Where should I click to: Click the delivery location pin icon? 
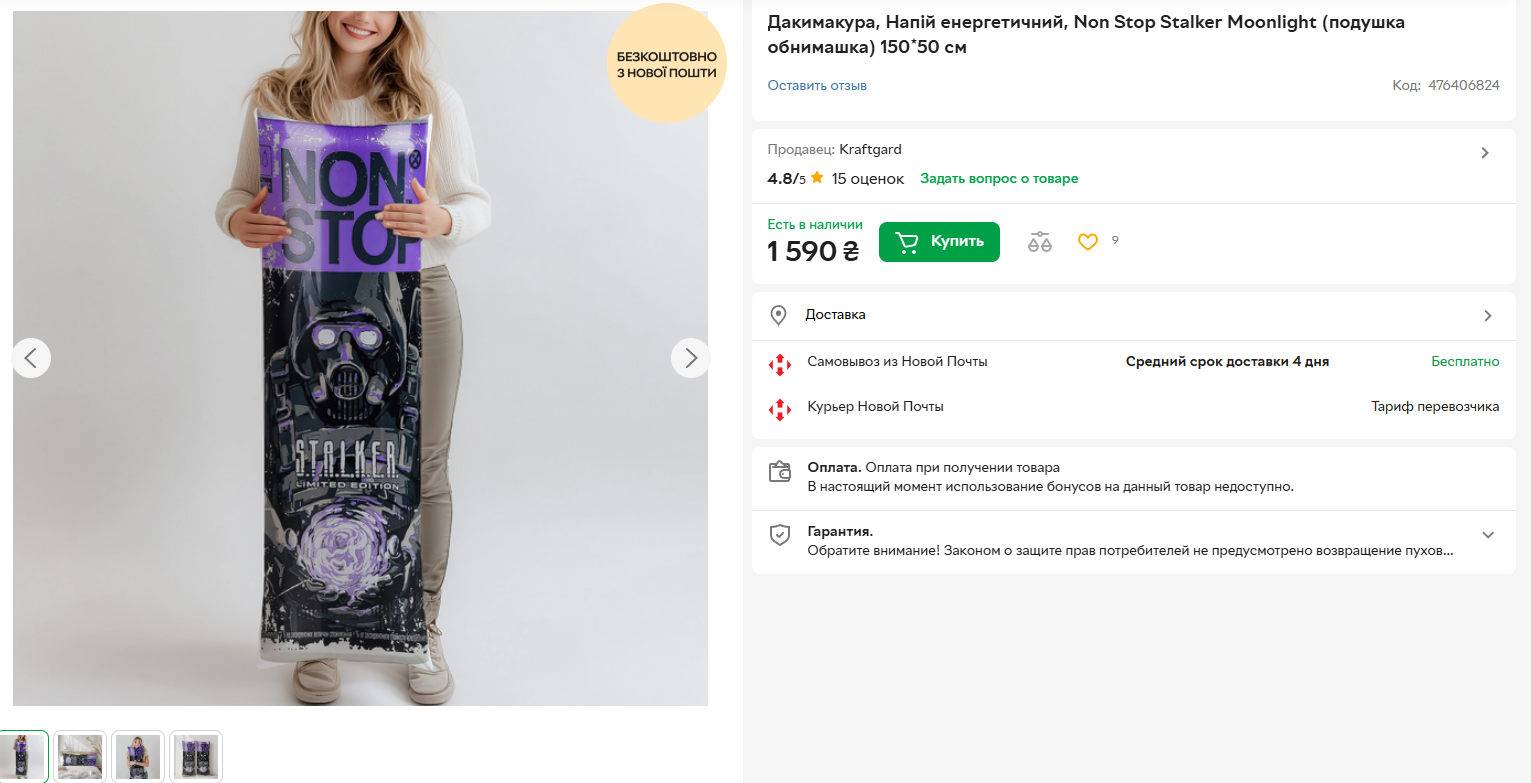click(x=778, y=316)
